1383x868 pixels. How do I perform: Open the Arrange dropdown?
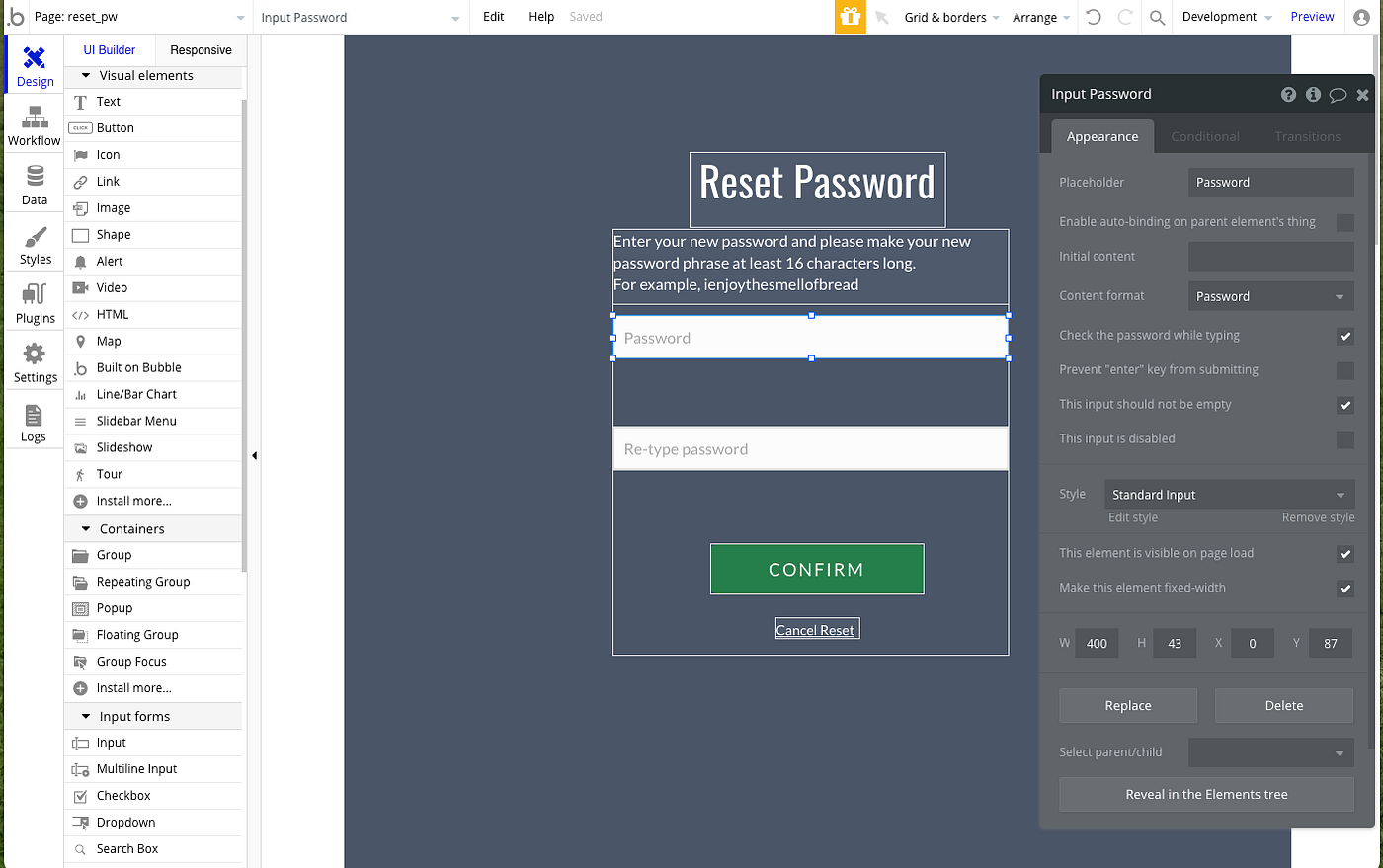1041,18
